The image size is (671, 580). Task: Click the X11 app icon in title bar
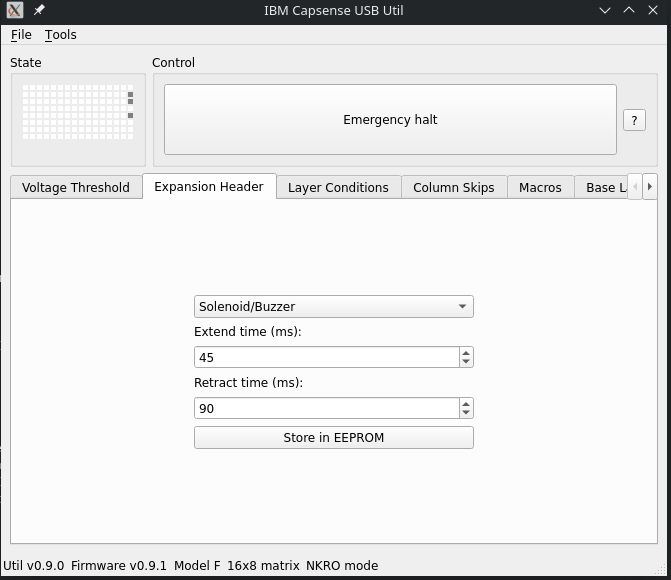pyautogui.click(x=14, y=10)
